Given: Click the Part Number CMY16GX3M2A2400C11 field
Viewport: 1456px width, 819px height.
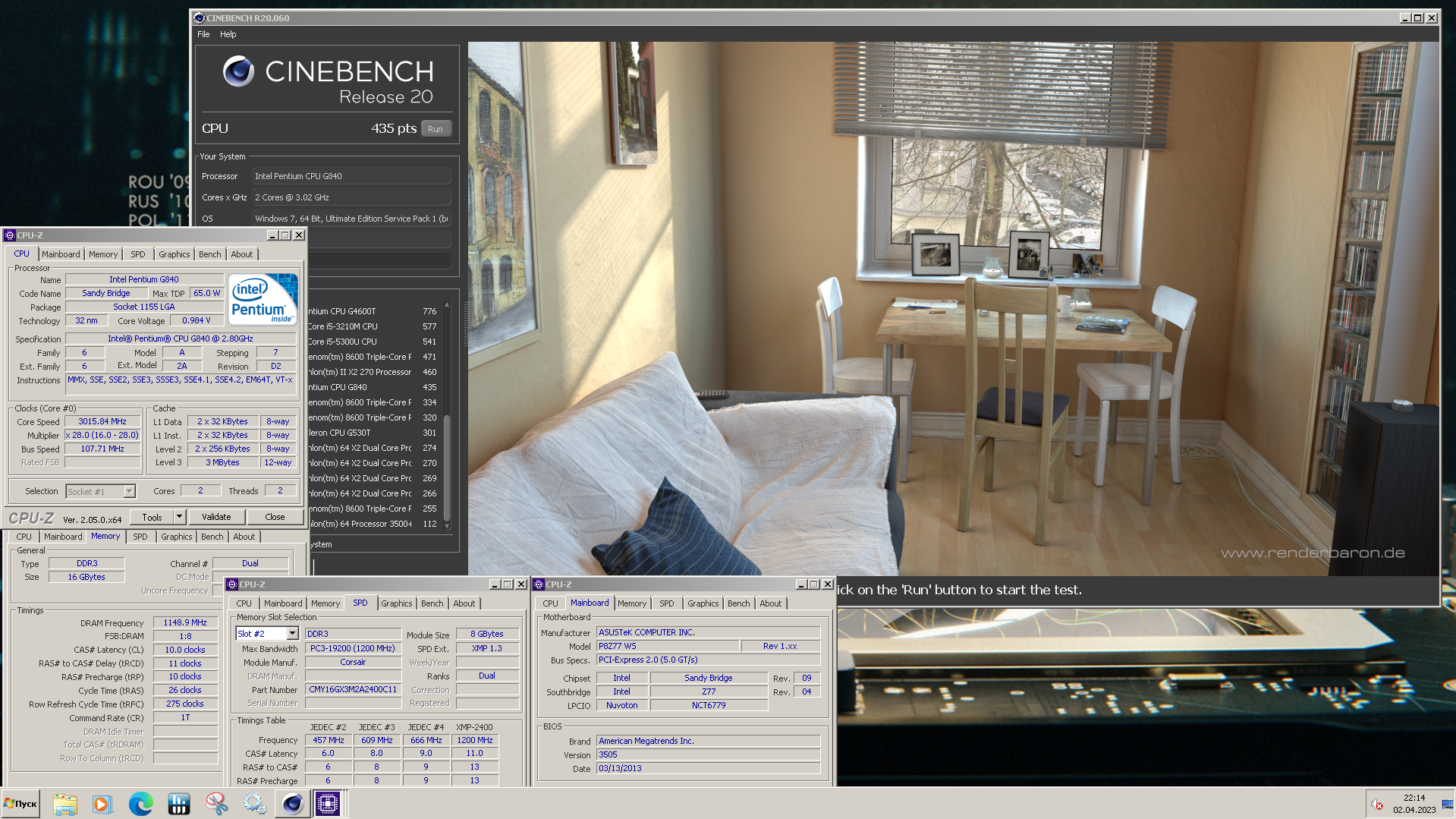Looking at the screenshot, I should 353,689.
